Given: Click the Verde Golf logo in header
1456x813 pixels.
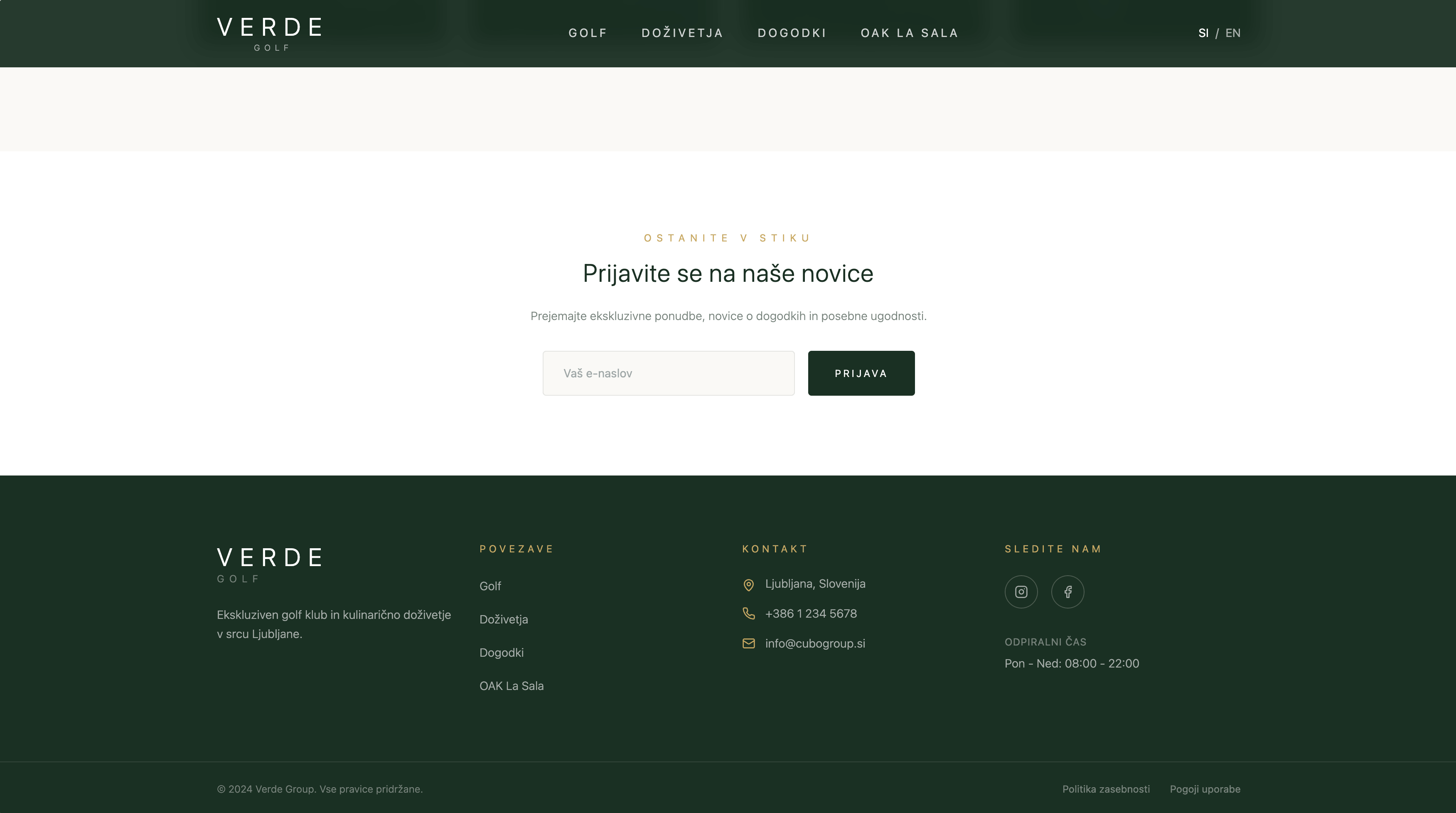Looking at the screenshot, I should [270, 33].
